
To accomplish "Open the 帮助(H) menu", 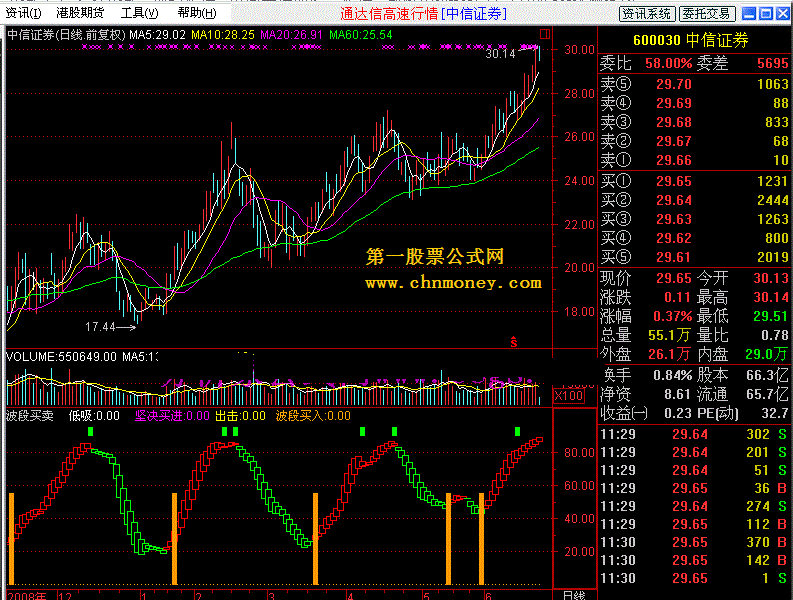I will point(197,13).
